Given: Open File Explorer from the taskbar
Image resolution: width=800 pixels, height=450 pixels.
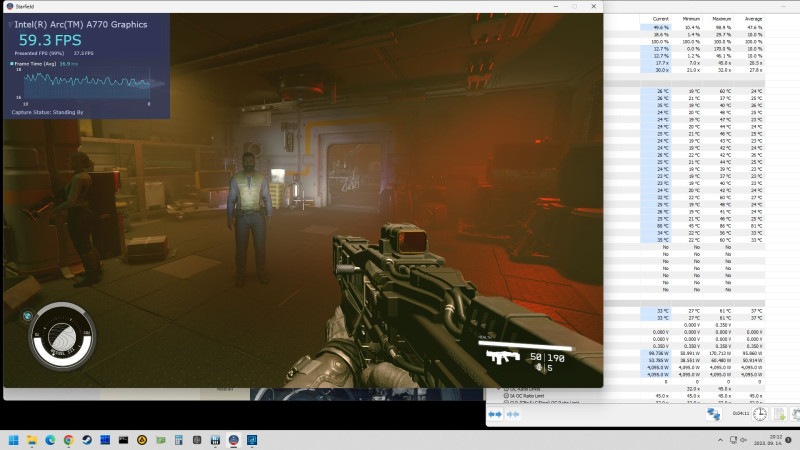Looking at the screenshot, I should point(32,440).
